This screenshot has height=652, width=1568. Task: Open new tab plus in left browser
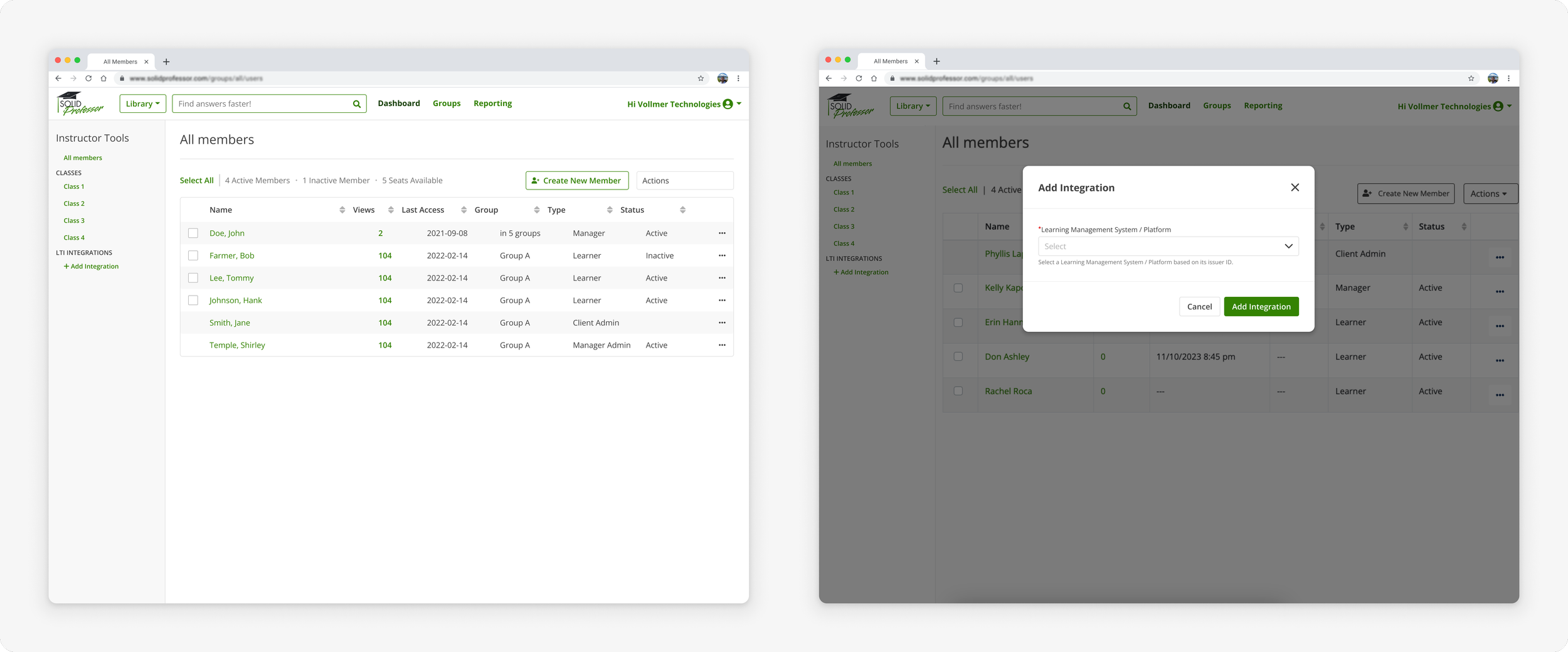[x=166, y=61]
